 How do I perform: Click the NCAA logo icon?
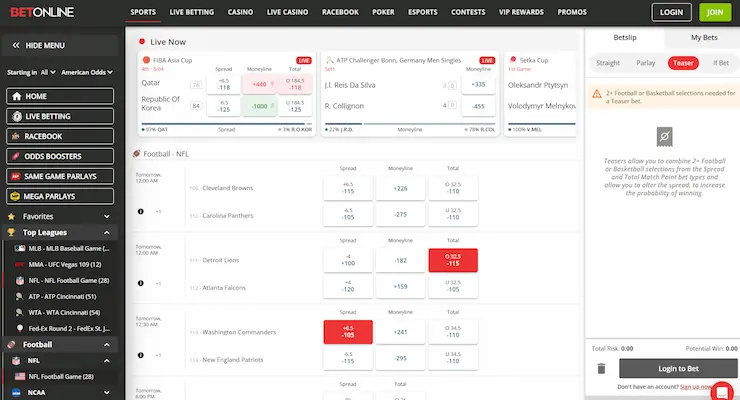click(x=16, y=392)
